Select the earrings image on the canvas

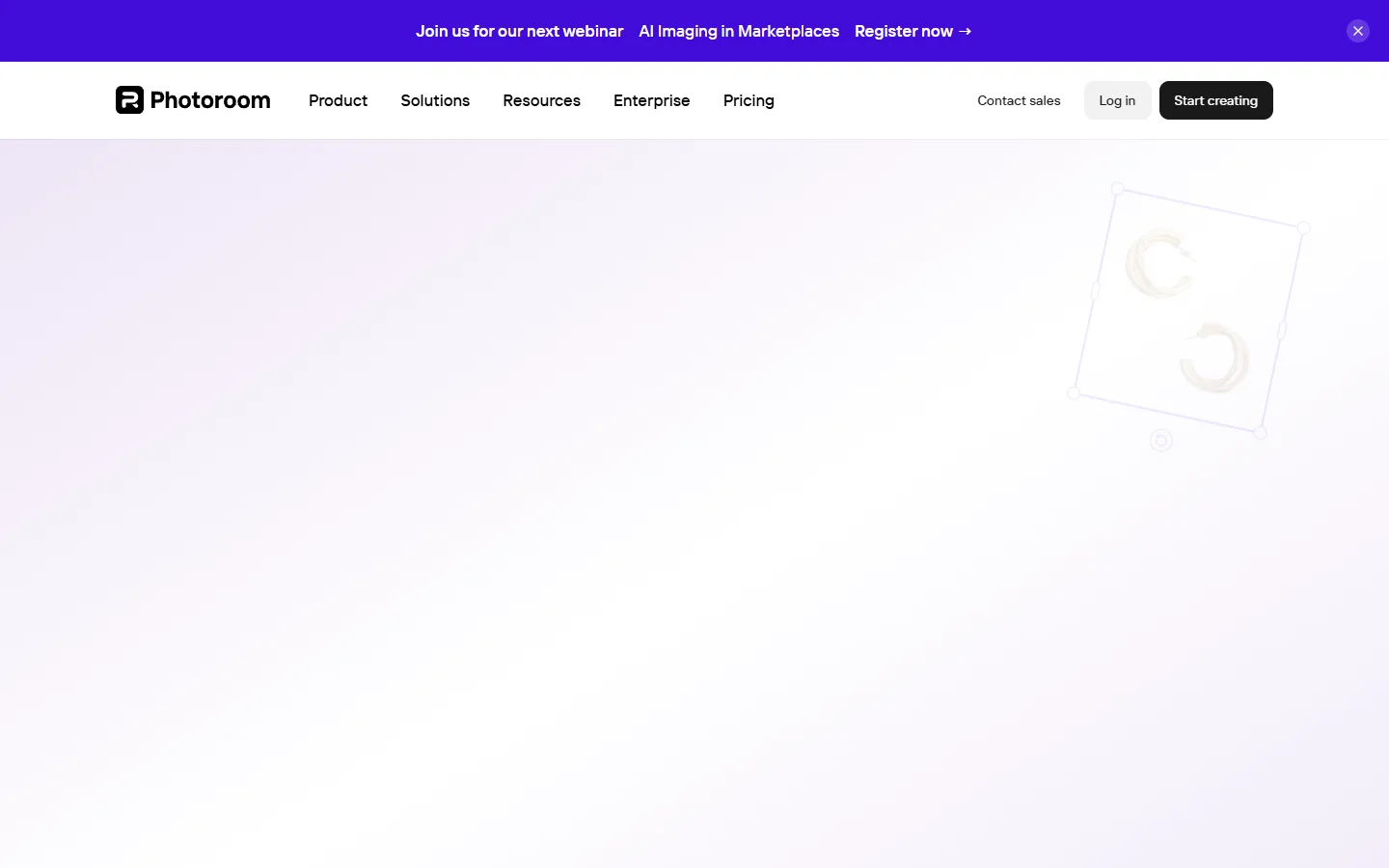coord(1188,311)
